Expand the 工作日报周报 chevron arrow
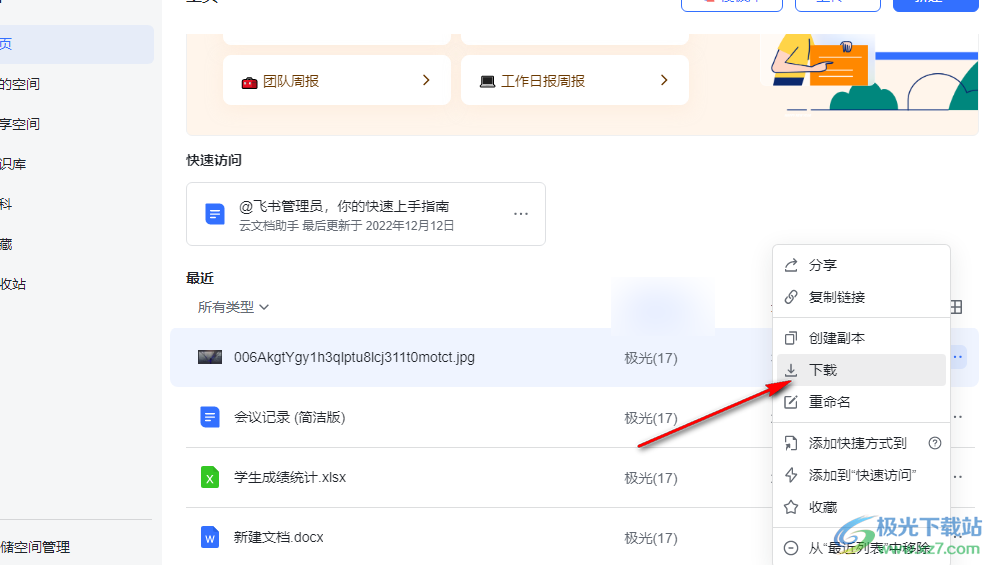 tap(664, 80)
